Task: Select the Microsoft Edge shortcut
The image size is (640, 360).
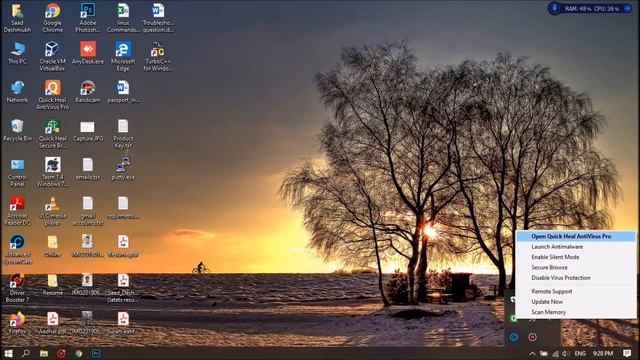Action: [123, 56]
